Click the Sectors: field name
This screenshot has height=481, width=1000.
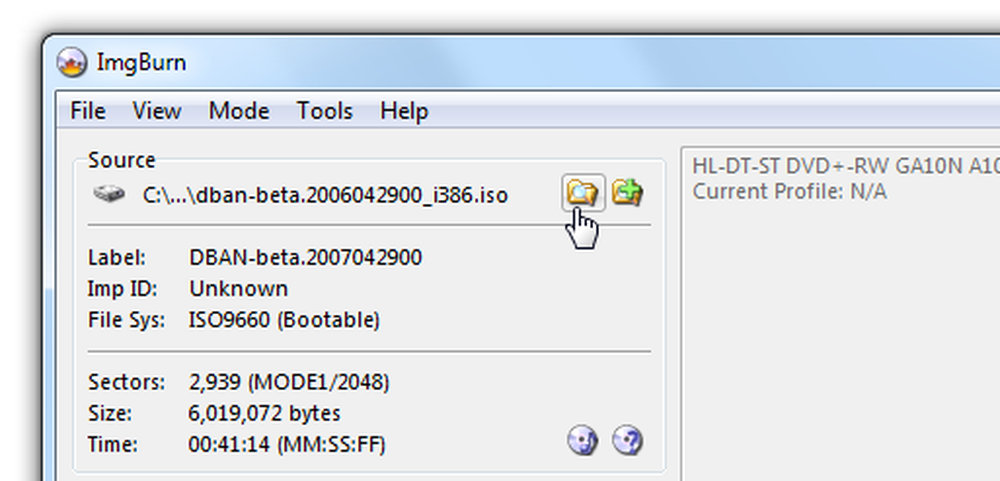tap(126, 382)
